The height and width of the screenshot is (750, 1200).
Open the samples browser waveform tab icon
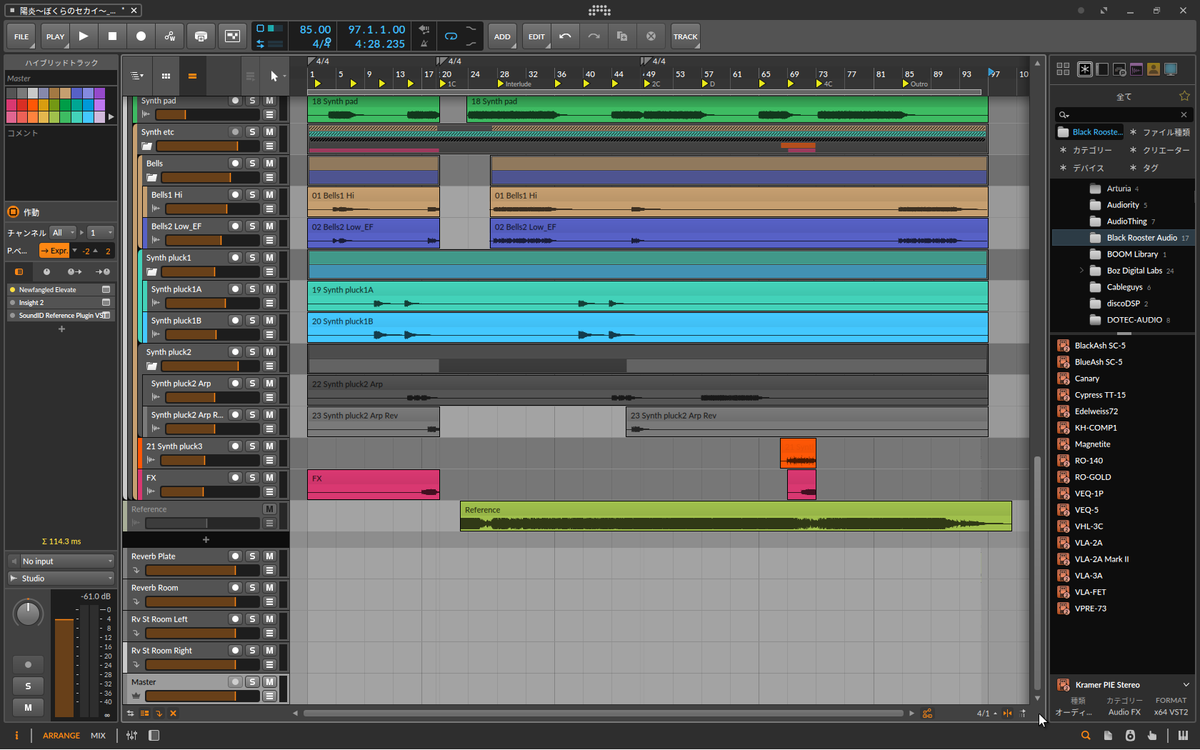point(1136,69)
